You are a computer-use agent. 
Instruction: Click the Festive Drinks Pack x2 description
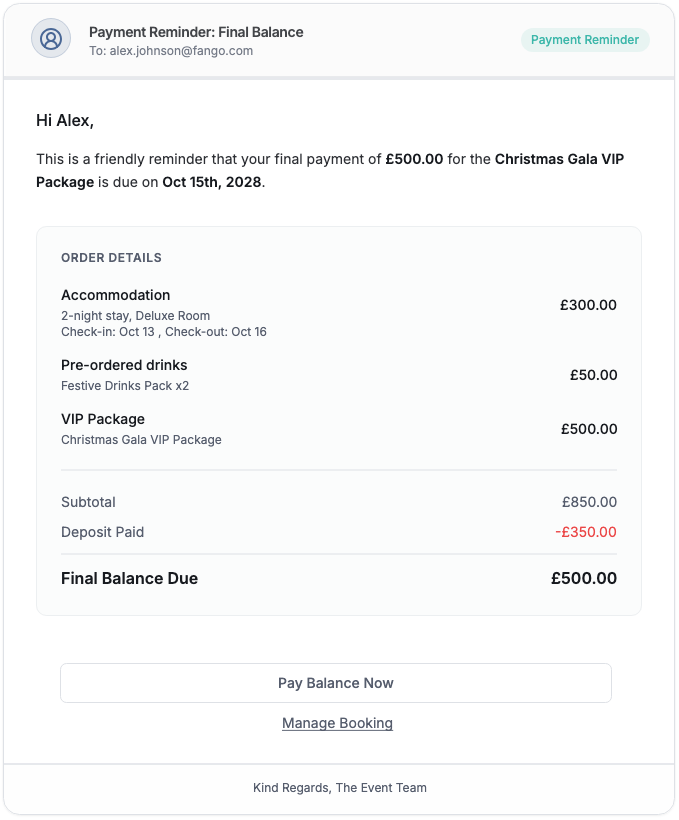tap(125, 385)
